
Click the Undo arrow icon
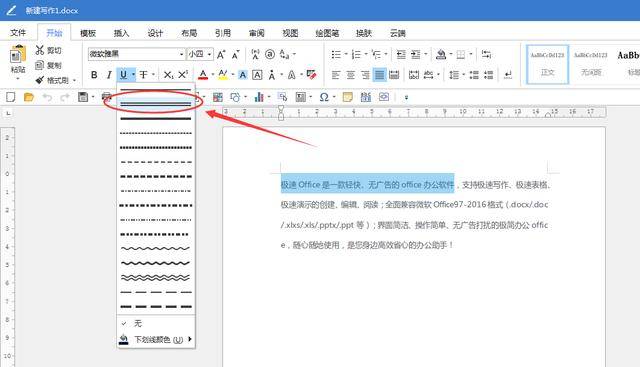tap(47, 97)
